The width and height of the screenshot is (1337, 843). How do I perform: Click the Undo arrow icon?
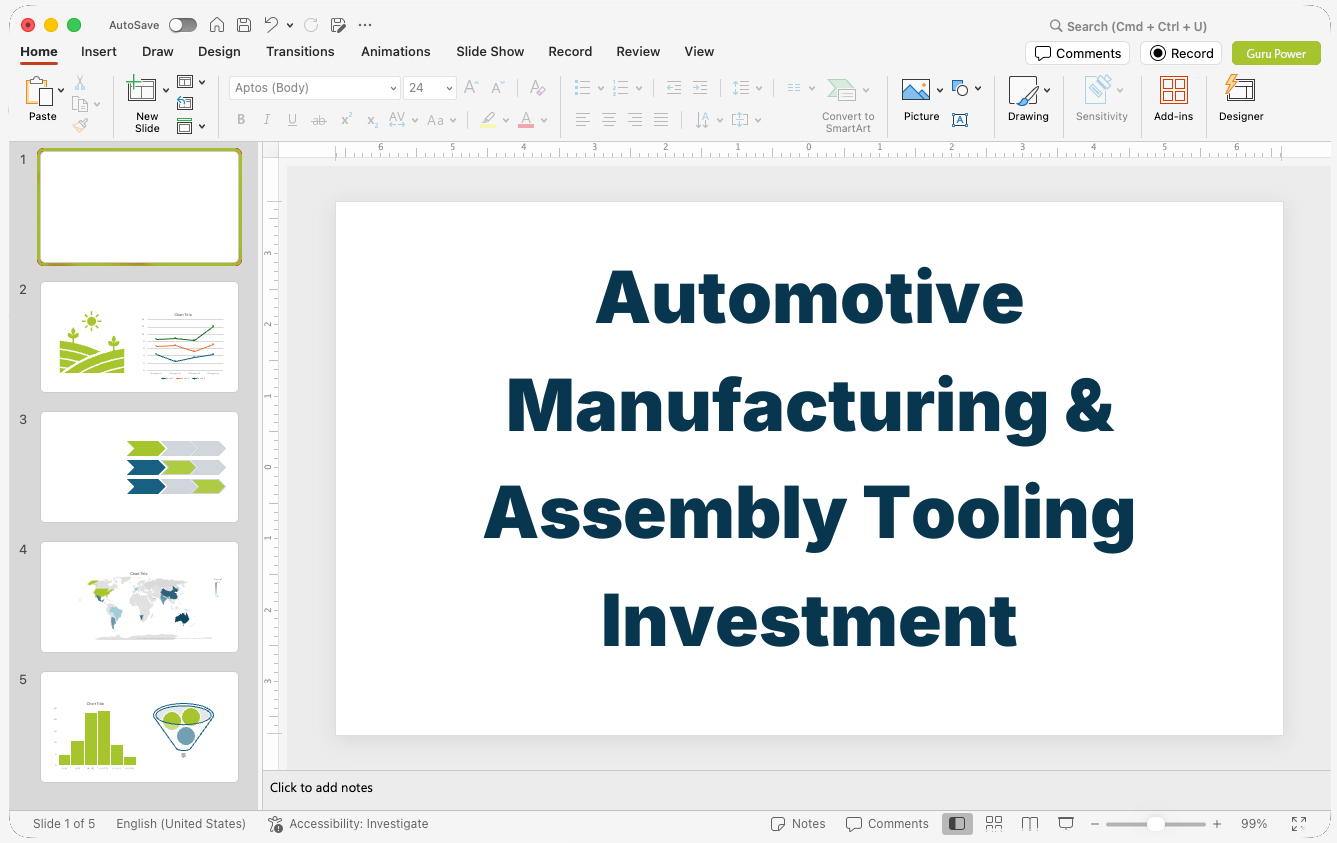(271, 25)
